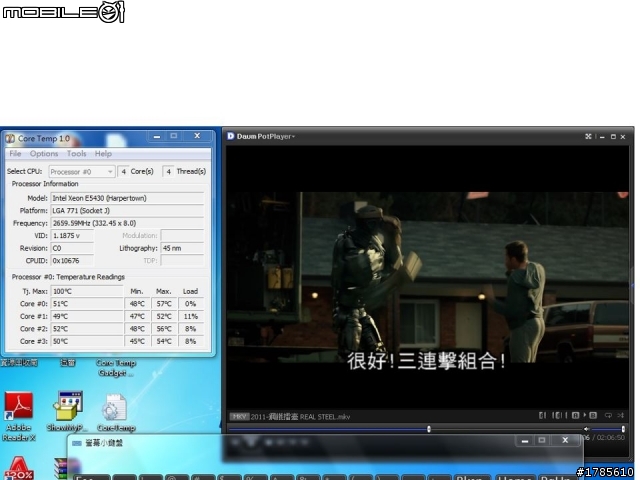Click the Platform field LGA 771
Viewport: 640px width, 480px height.
[127, 211]
